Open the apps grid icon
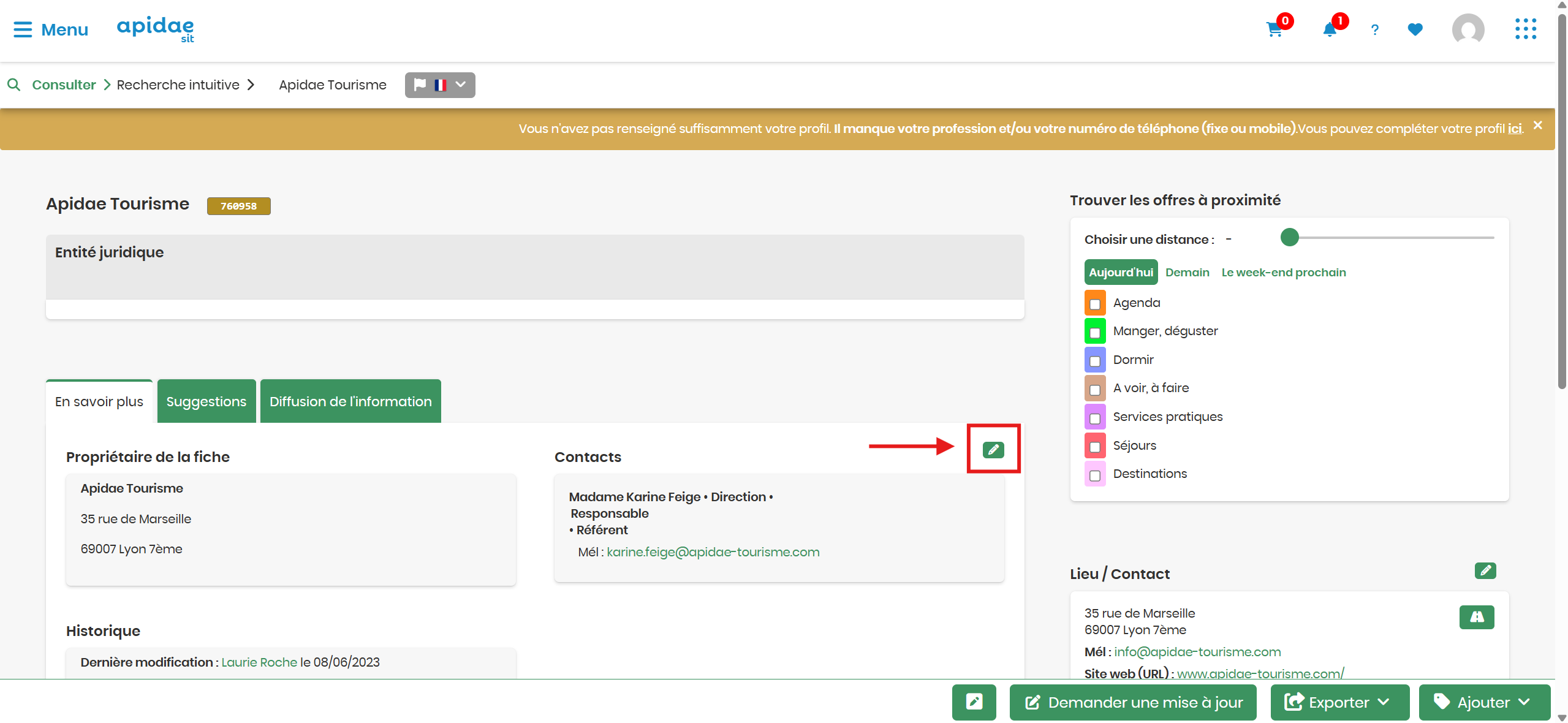 pos(1526,29)
